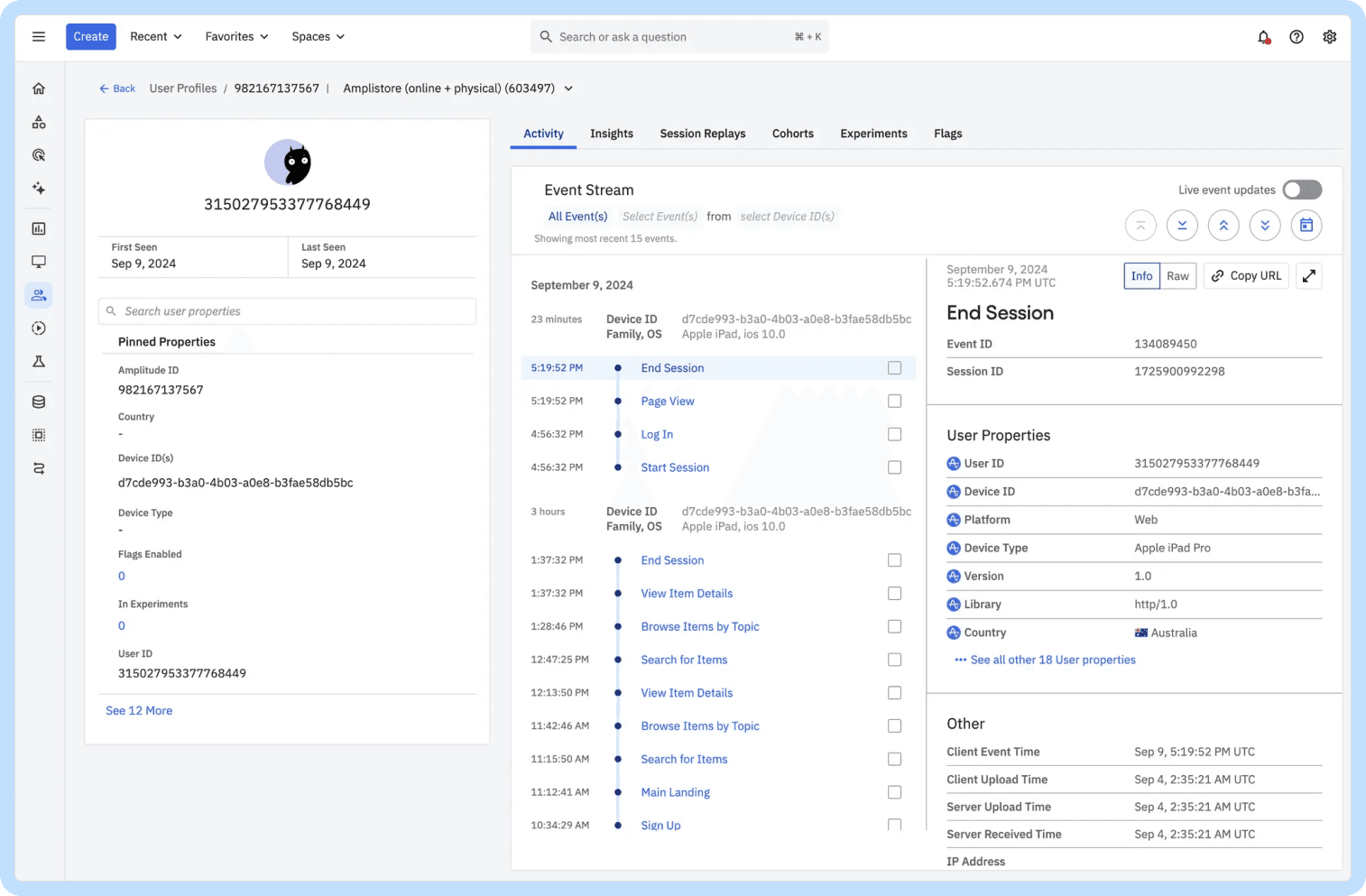Select the data tables database icon in sidebar
The height and width of the screenshot is (896, 1366).
[x=38, y=401]
